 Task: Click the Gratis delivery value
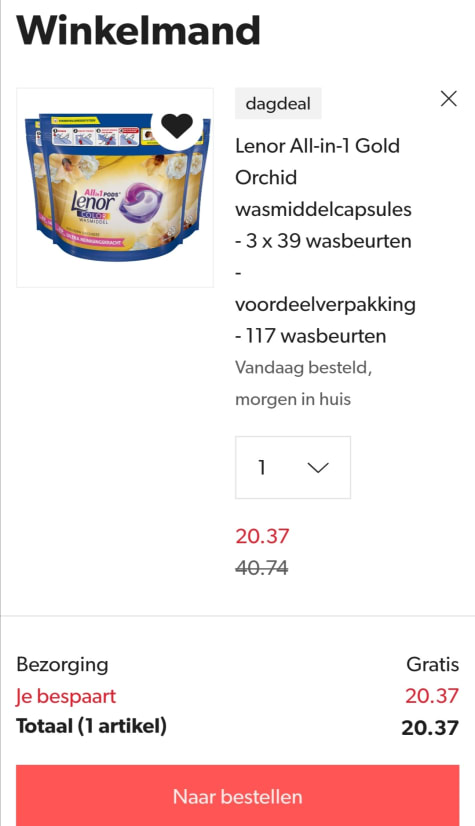(x=432, y=665)
